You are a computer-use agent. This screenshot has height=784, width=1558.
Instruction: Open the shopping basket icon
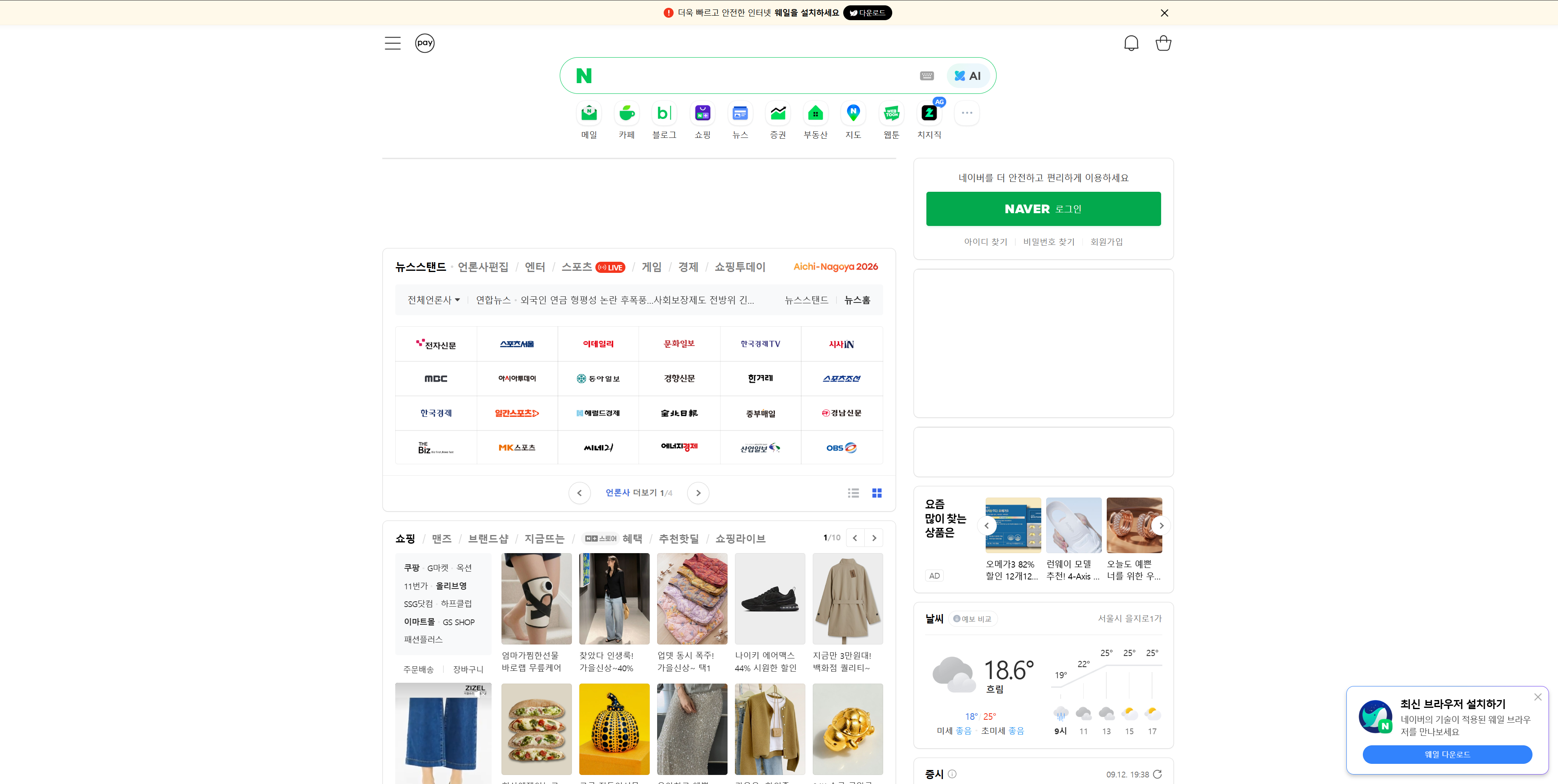1163,43
